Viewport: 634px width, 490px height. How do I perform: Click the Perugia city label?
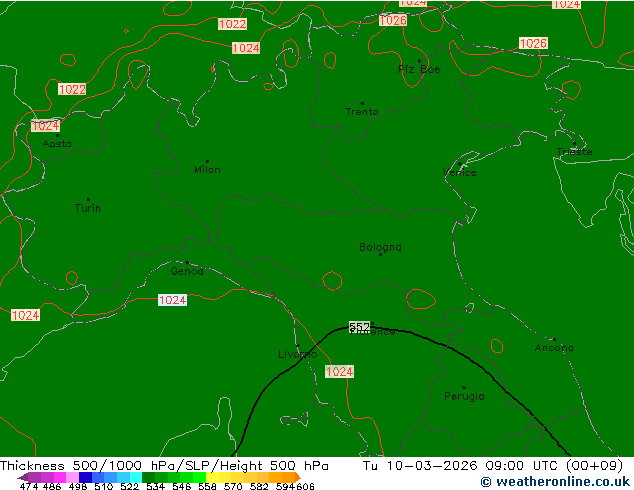(x=464, y=396)
